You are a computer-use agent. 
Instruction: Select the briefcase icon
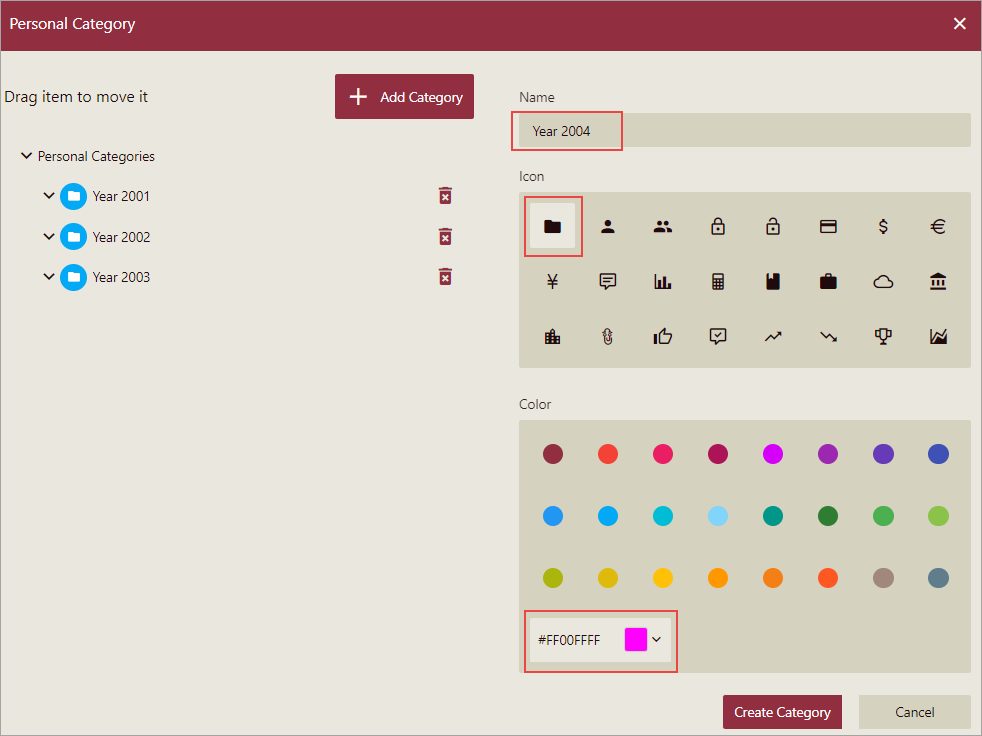(x=828, y=281)
